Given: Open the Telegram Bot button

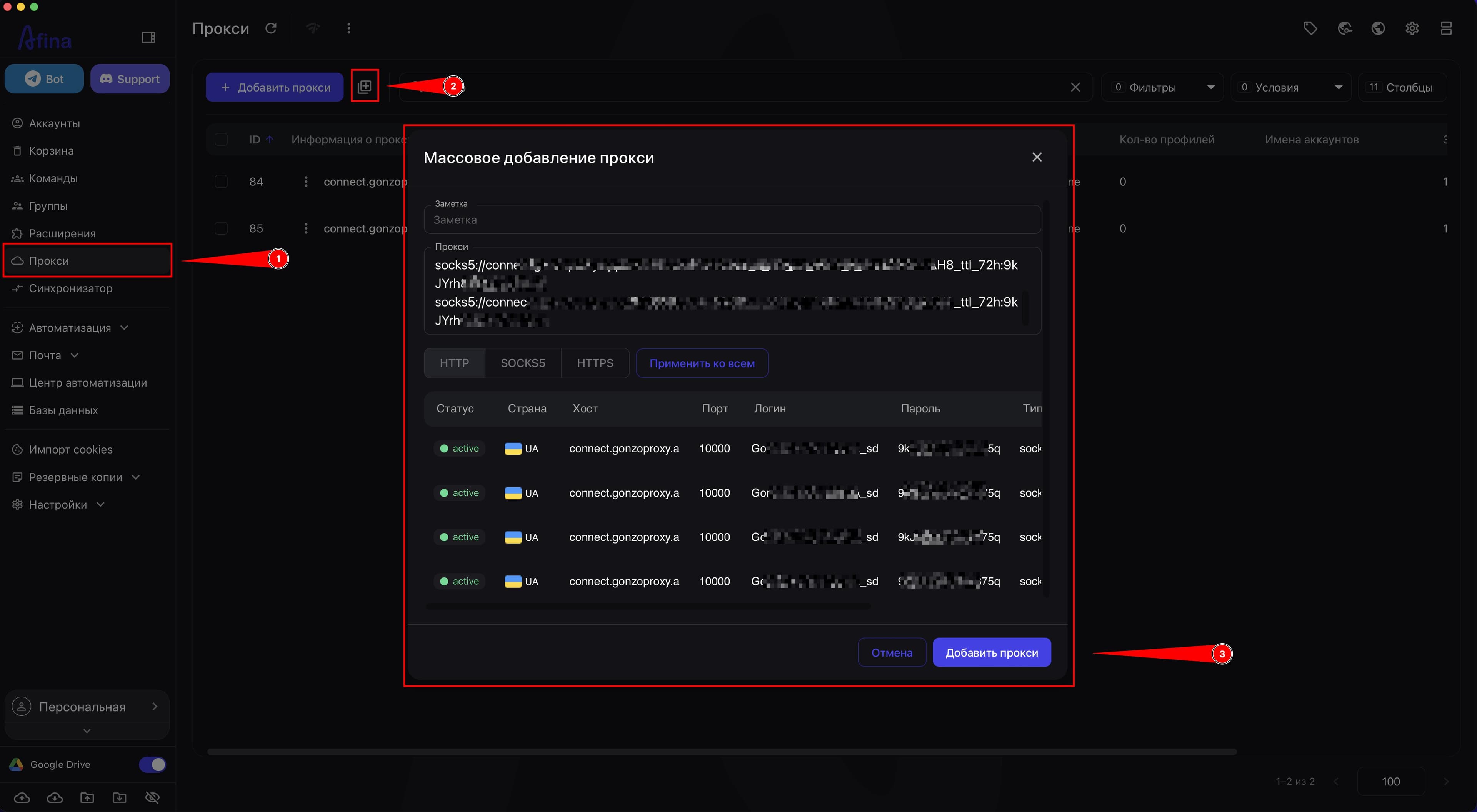Looking at the screenshot, I should (x=44, y=79).
